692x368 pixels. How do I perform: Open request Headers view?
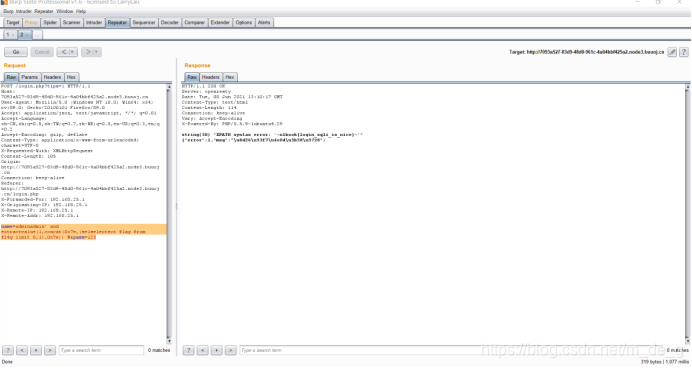tap(52, 77)
